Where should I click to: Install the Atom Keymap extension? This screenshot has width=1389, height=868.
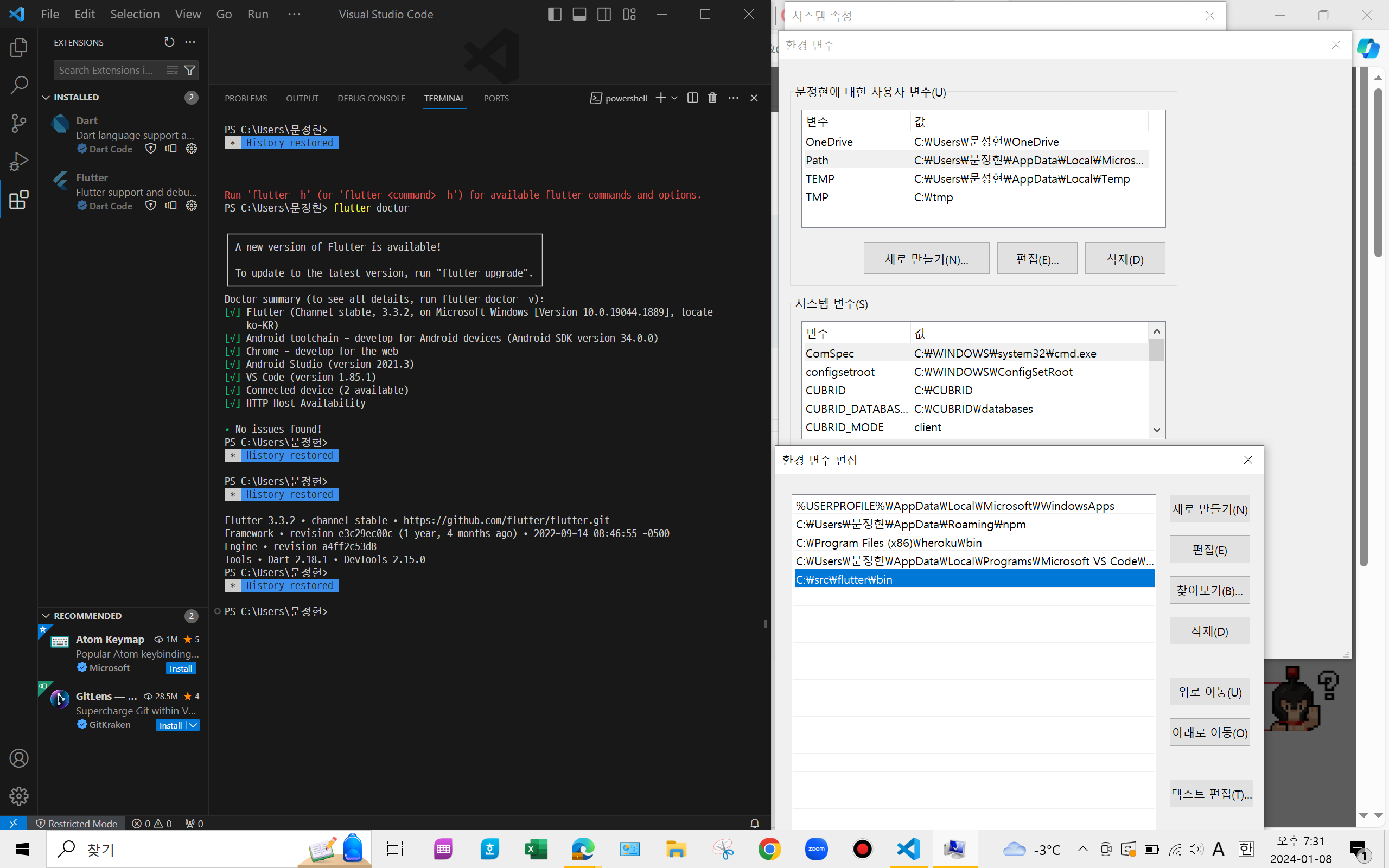181,668
